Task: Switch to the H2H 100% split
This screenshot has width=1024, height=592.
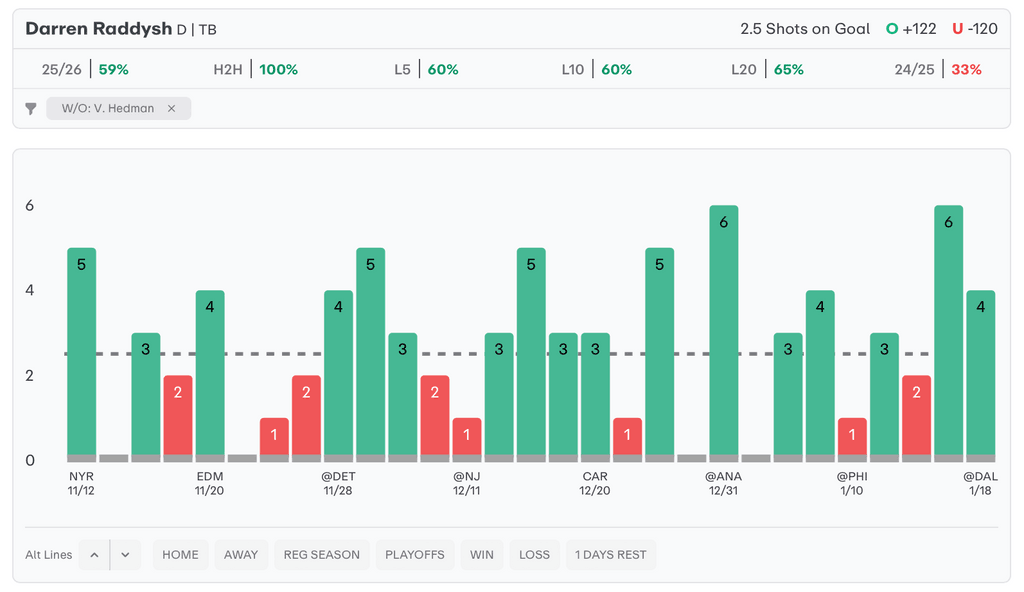Action: point(255,70)
